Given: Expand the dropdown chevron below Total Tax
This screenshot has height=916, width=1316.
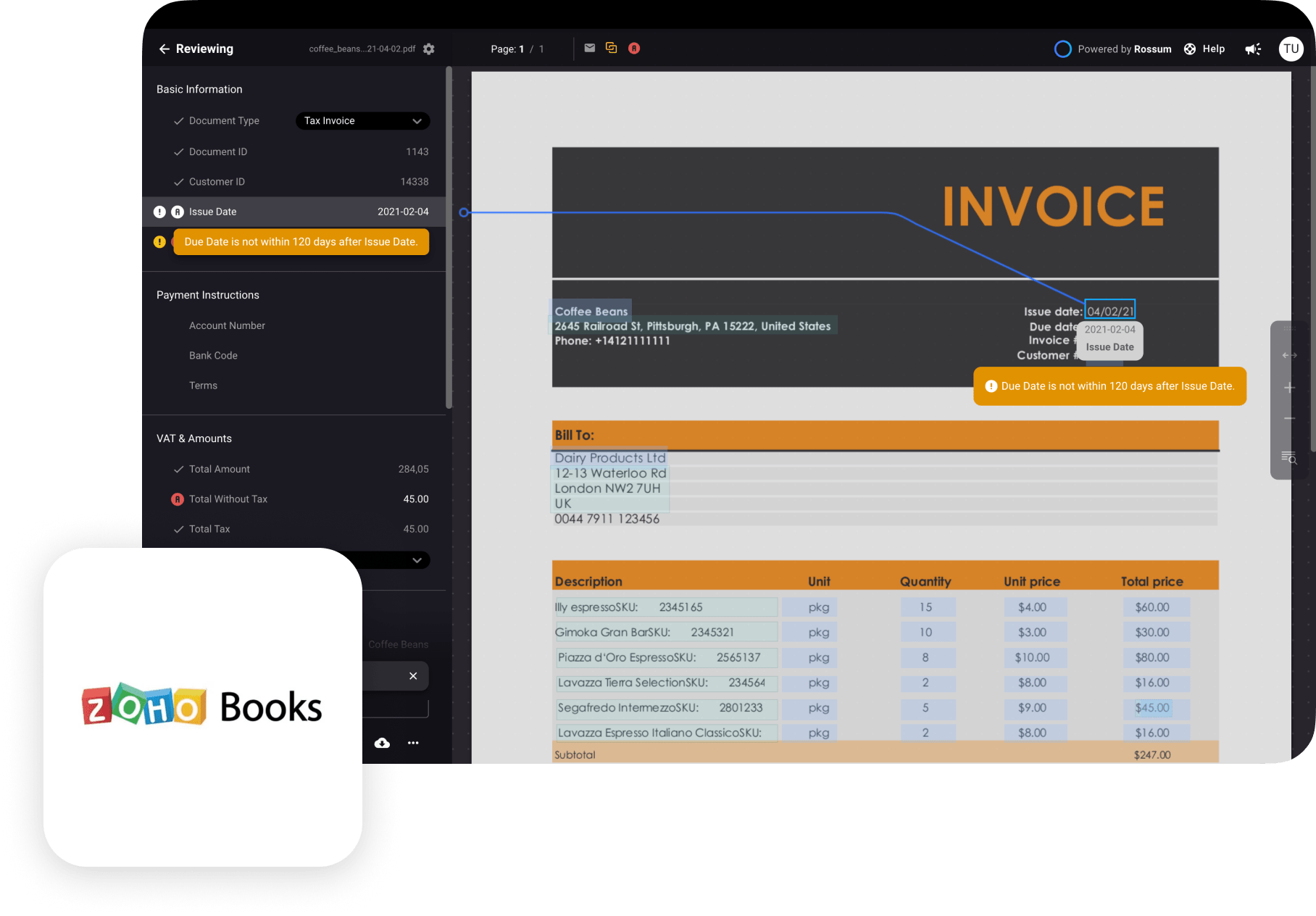Looking at the screenshot, I should click(417, 560).
